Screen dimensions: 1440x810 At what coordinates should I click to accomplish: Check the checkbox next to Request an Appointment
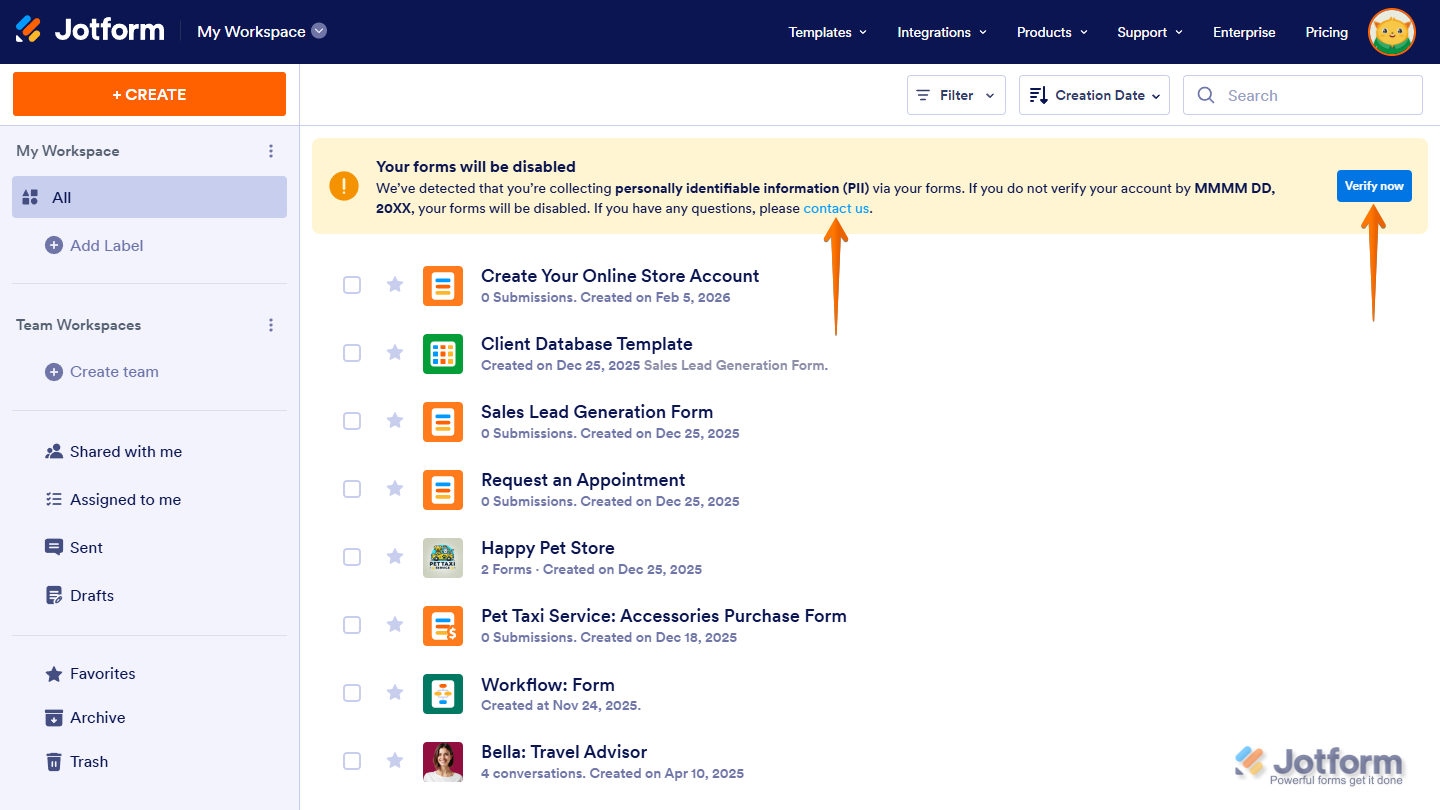coord(352,489)
